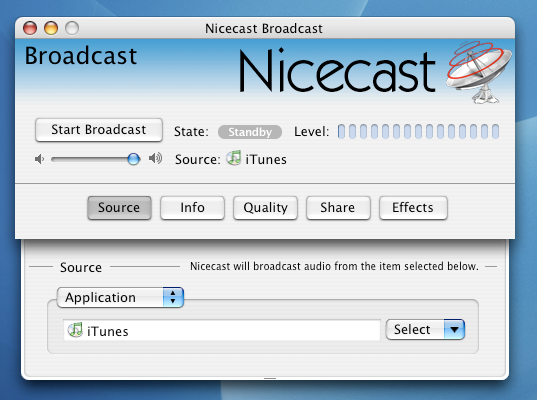
Task: Click the low volume speaker icon
Action: [39, 159]
